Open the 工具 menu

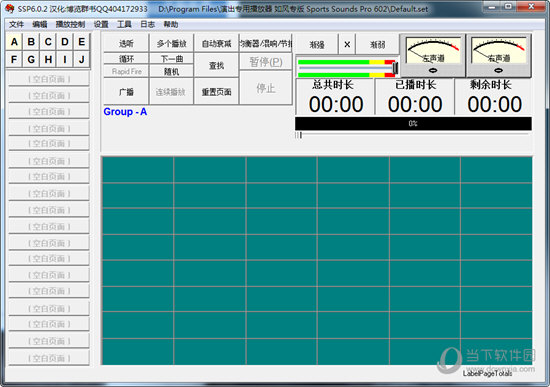[x=124, y=24]
